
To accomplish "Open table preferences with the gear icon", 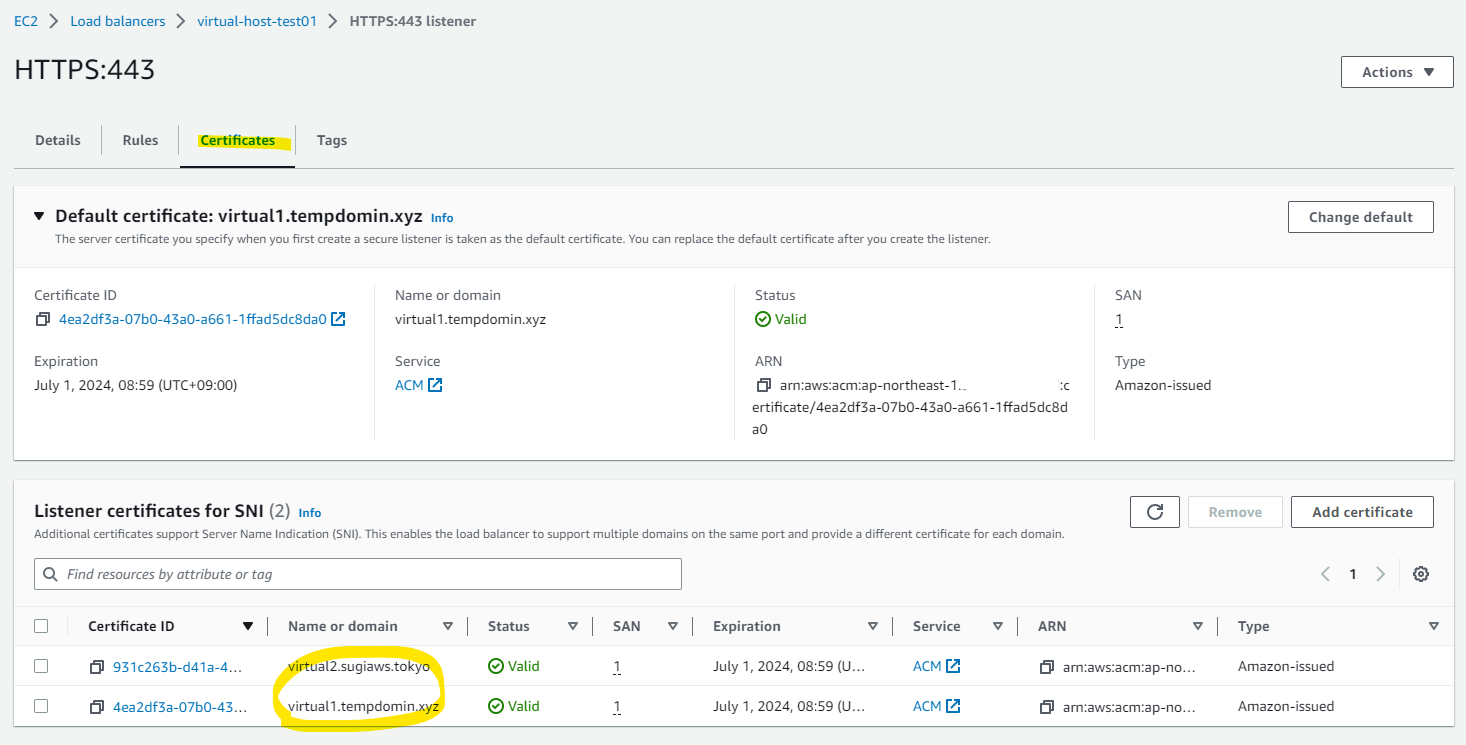I will tap(1421, 574).
